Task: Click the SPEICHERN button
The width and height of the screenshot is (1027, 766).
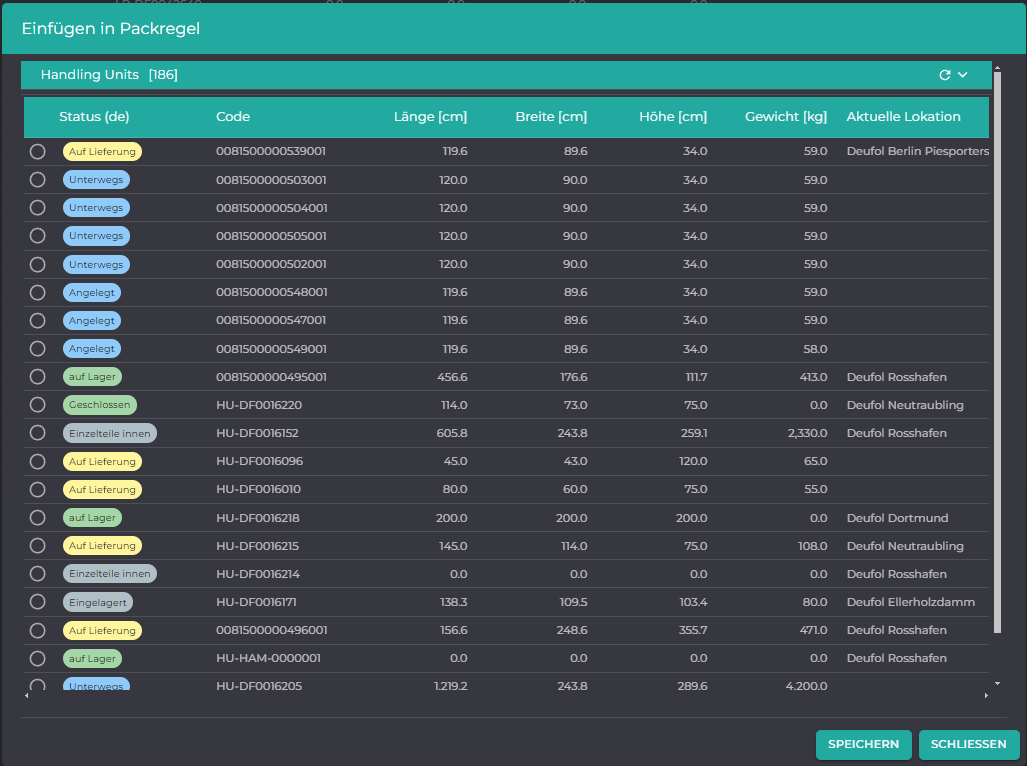Action: tap(863, 744)
